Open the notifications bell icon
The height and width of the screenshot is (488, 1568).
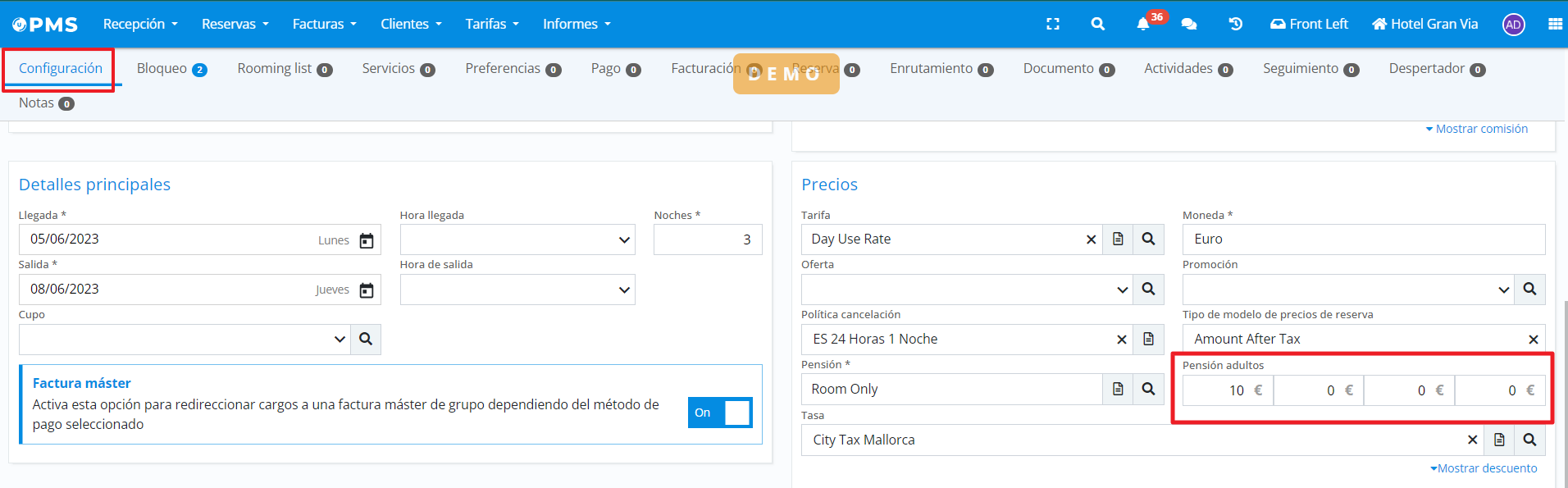click(1142, 25)
